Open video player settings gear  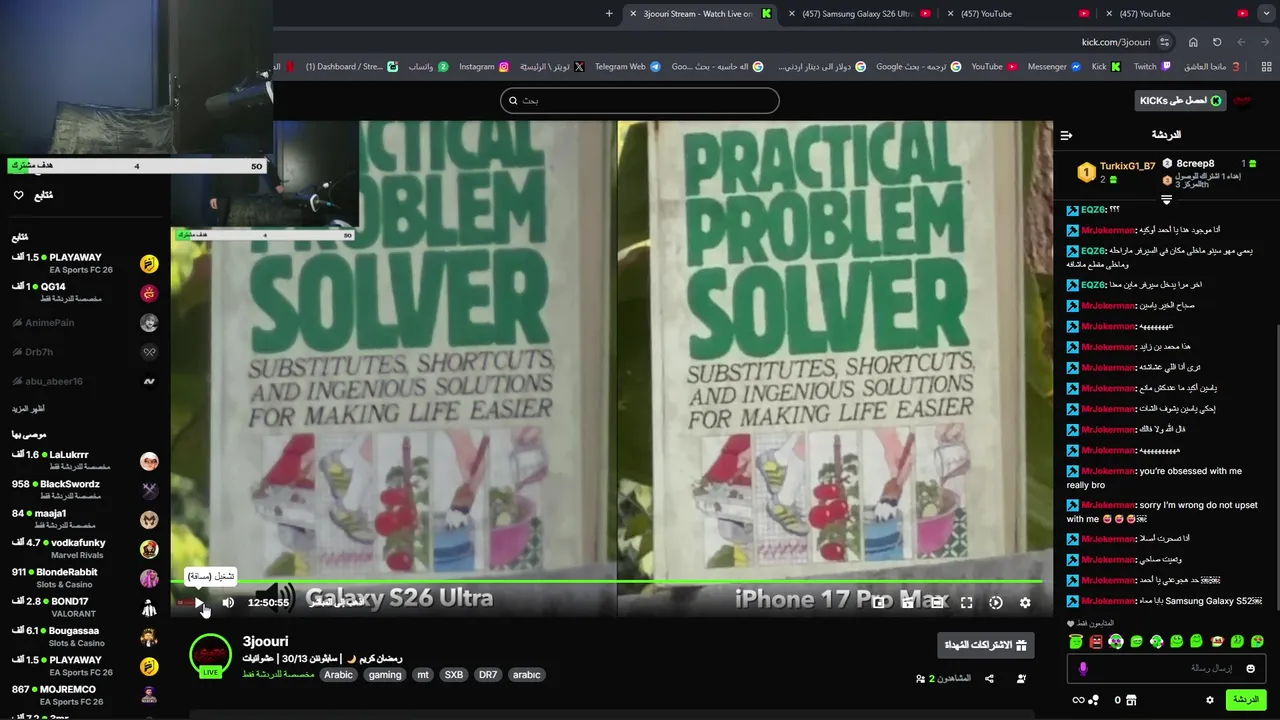tap(1025, 602)
